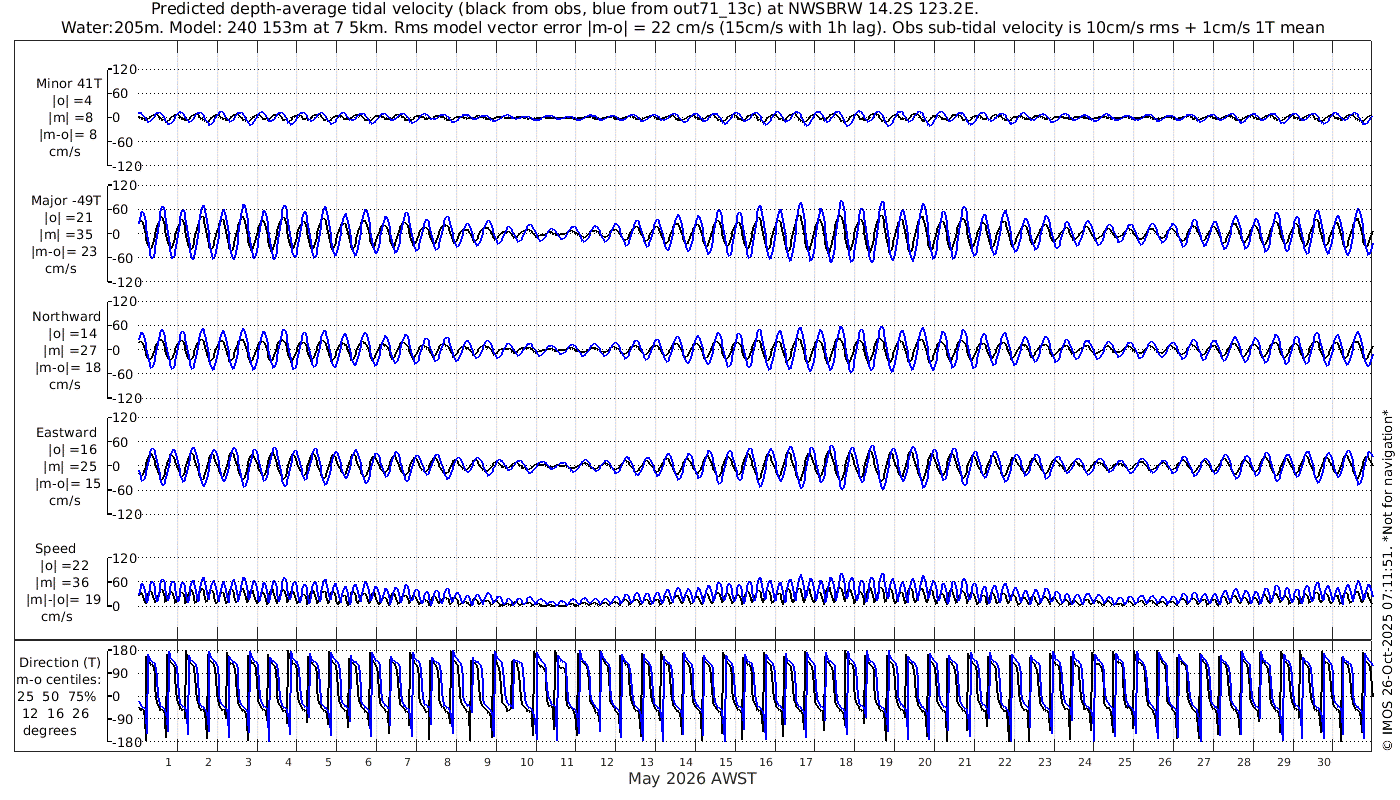Select '|m-o|= 8' in the Minor panel
This screenshot has width=1400, height=800.
tap(68, 135)
